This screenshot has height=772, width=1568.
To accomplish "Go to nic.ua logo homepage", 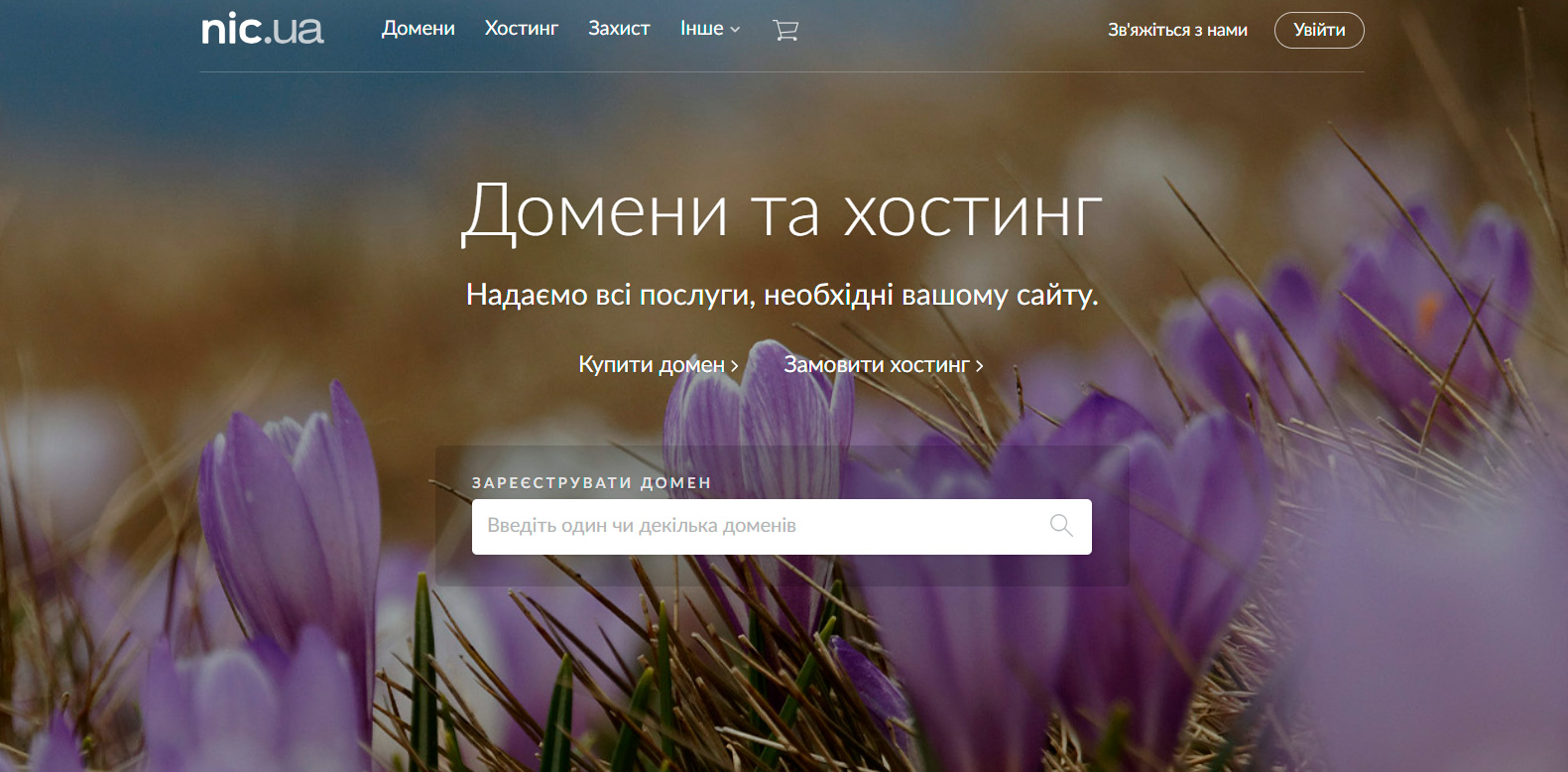I will (x=263, y=29).
